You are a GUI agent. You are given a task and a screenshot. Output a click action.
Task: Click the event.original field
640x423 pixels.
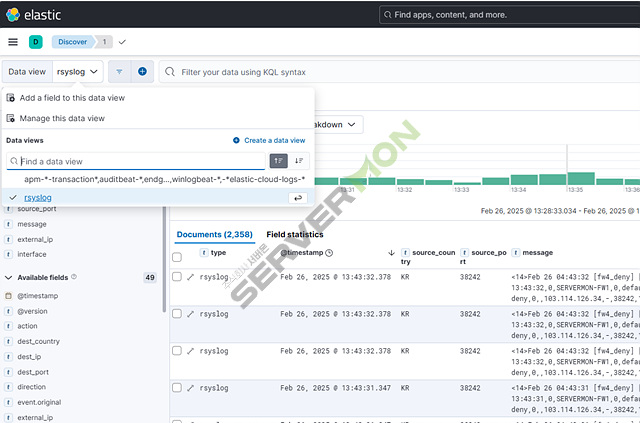click(39, 402)
